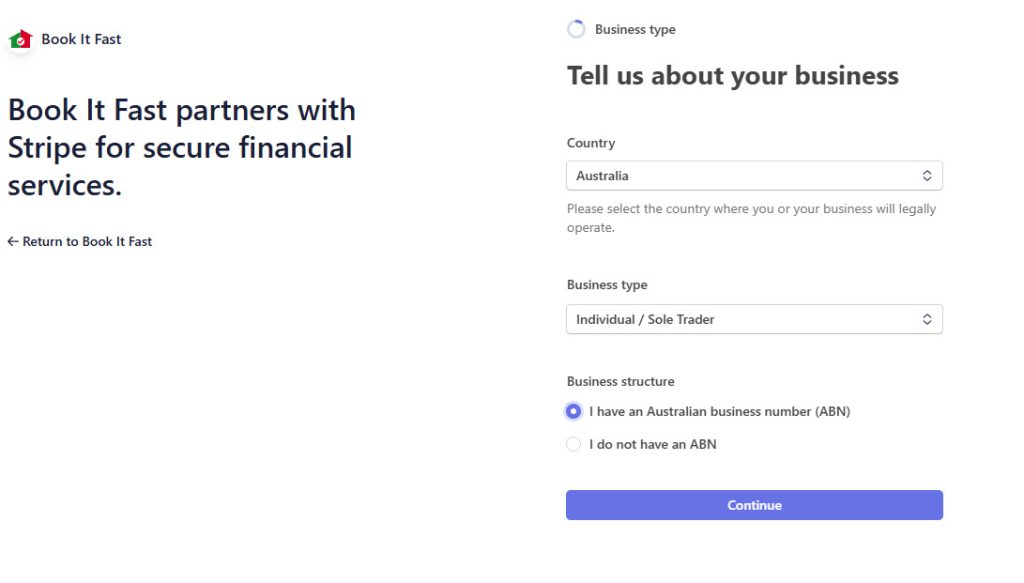Image resolution: width=1024 pixels, height=583 pixels.
Task: Click chevron arrows on Individual / Sole Trader selector
Action: point(927,320)
